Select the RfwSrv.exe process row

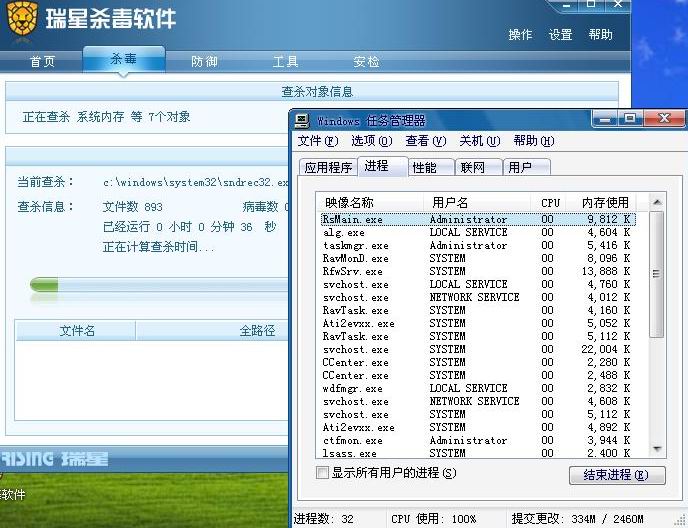click(478, 271)
